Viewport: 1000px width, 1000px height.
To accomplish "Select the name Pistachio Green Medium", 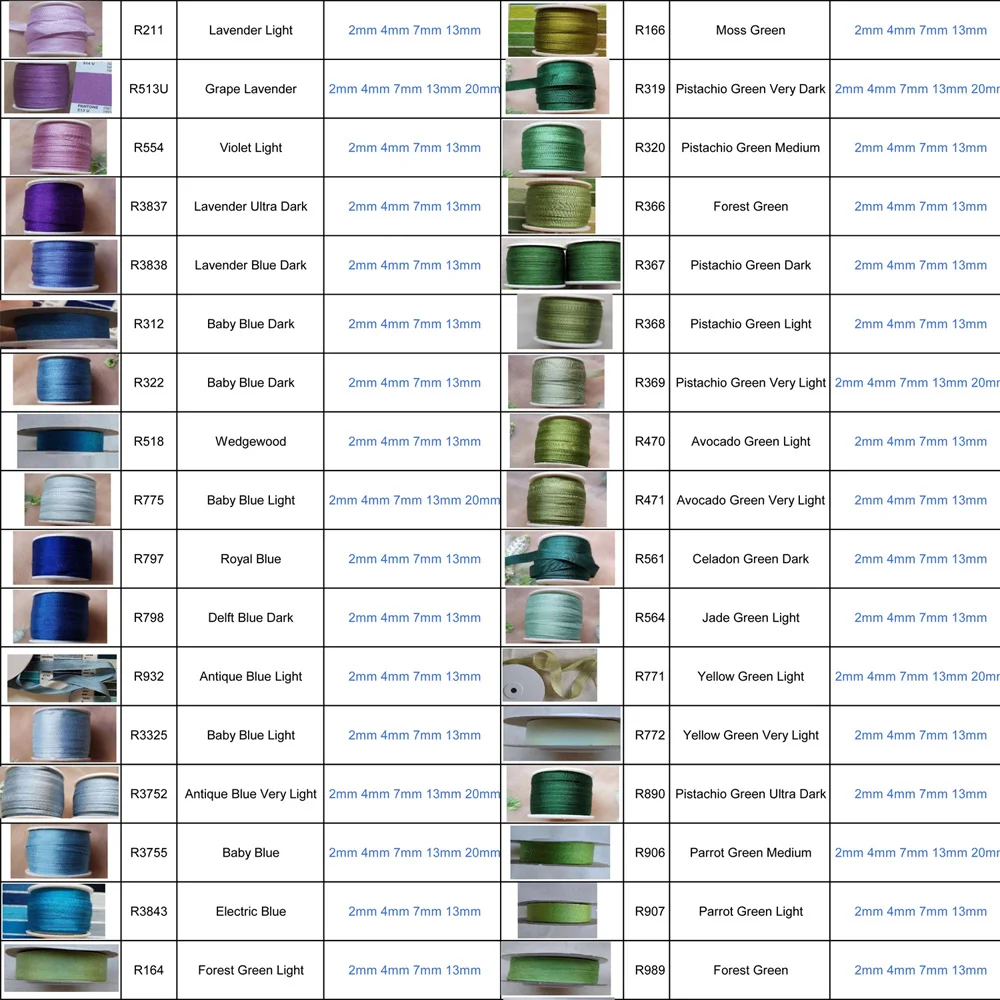I will 751,147.
